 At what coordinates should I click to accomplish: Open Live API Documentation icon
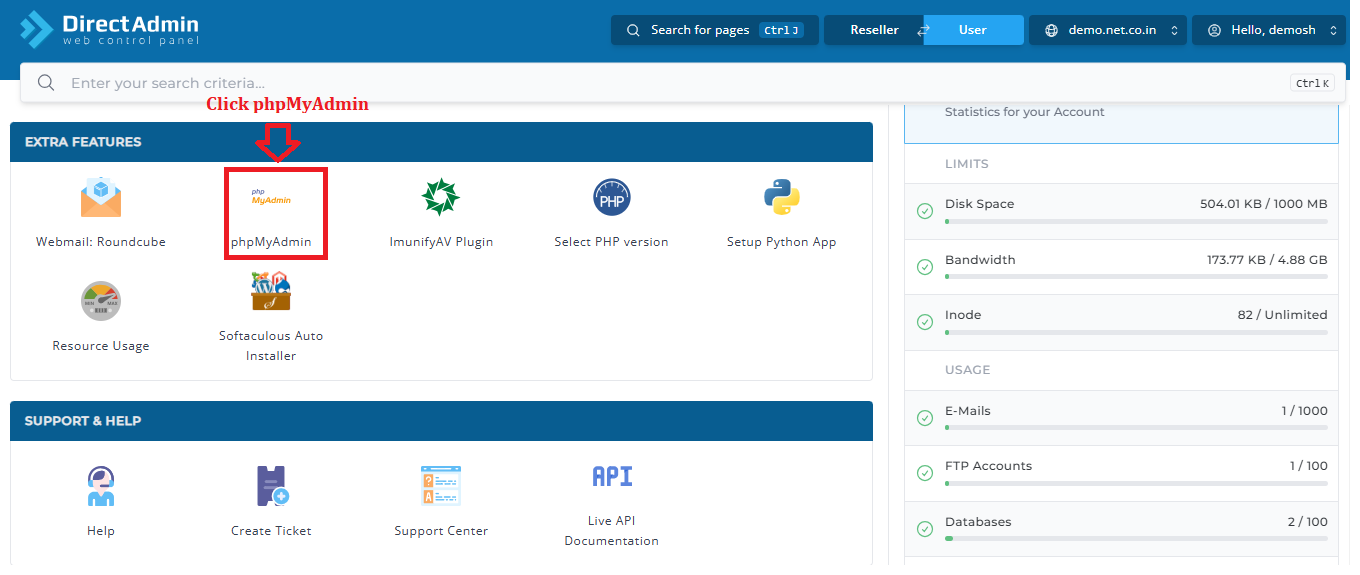coord(612,476)
